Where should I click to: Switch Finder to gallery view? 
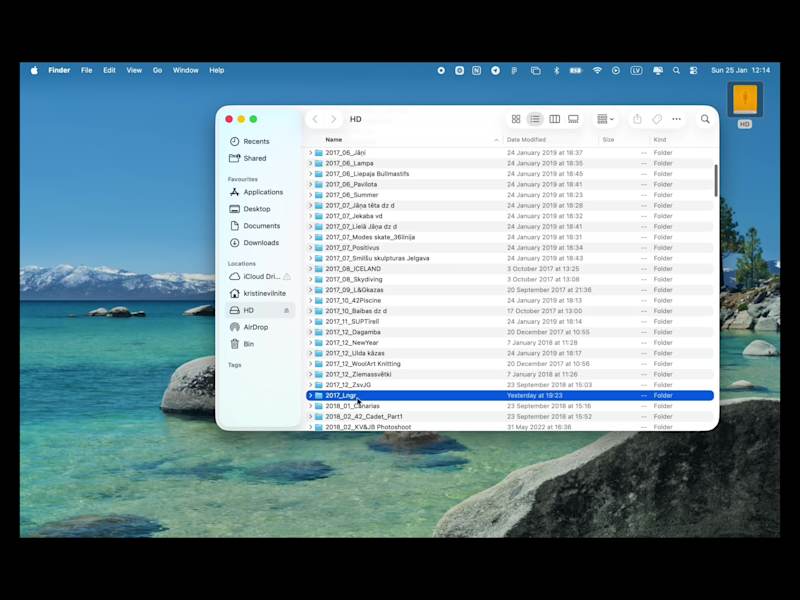pyautogui.click(x=573, y=119)
